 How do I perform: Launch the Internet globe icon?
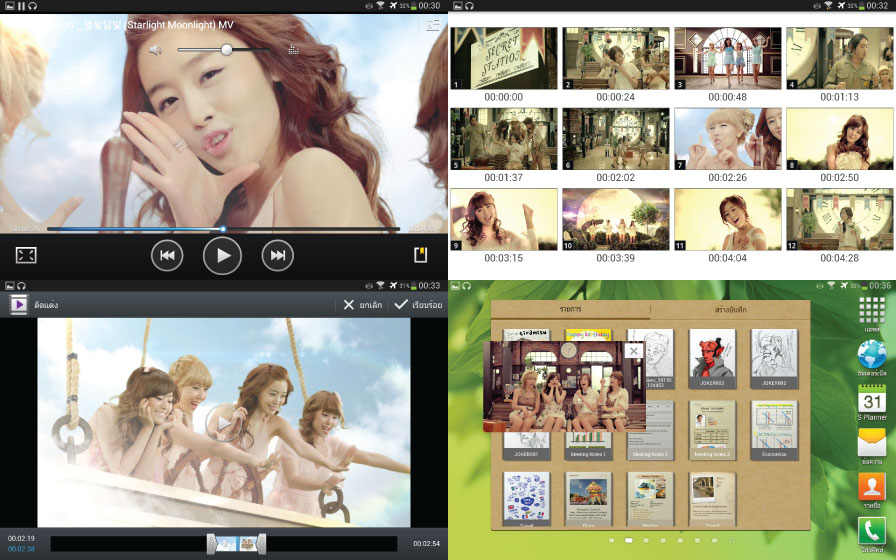click(x=872, y=354)
